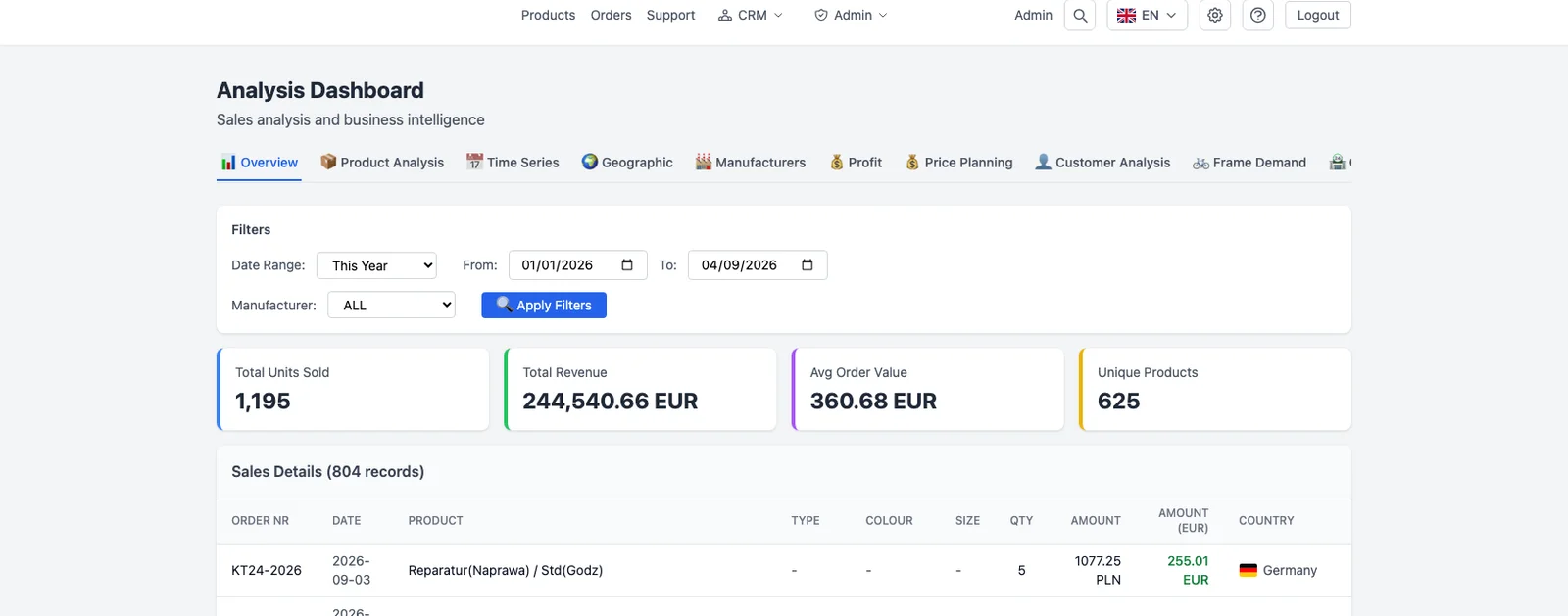Sort by the AMOUNT (EUR) column header
Screen dimensions: 1568x616
(x=1183, y=521)
